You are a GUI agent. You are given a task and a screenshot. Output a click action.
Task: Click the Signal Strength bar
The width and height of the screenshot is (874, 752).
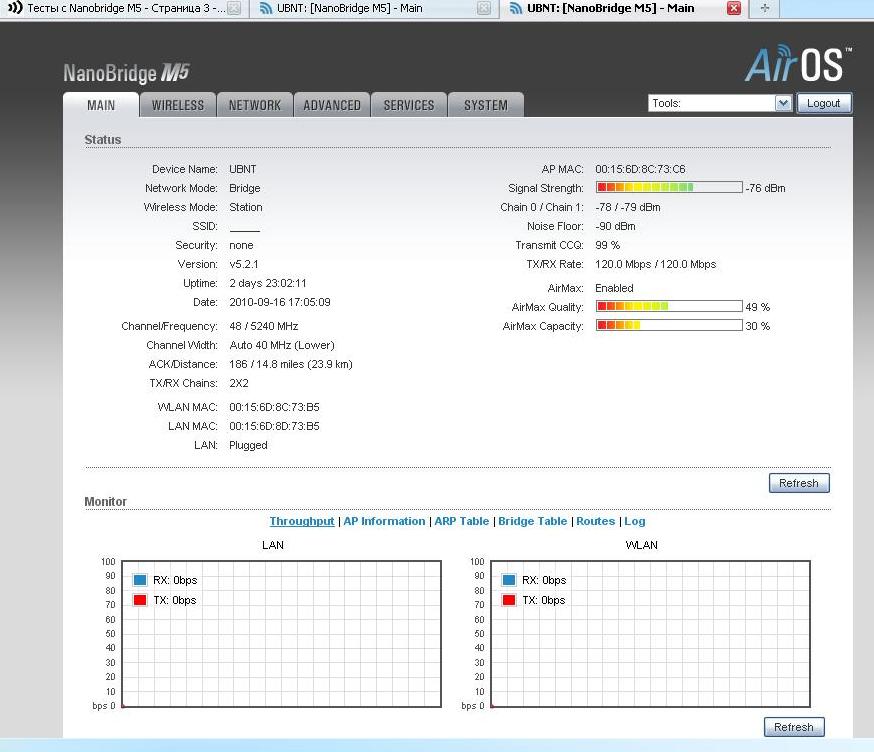pyautogui.click(x=669, y=187)
